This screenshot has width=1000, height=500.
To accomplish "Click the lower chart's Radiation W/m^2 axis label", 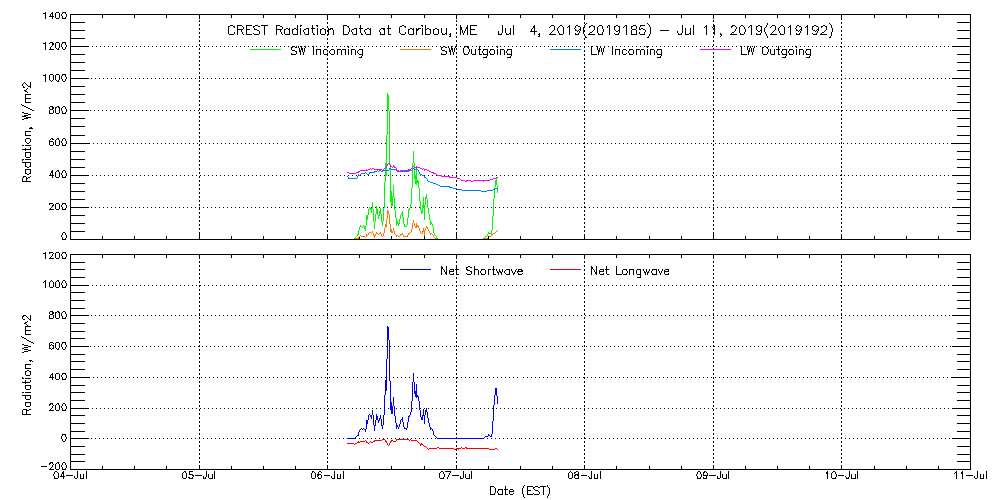I will click(29, 362).
